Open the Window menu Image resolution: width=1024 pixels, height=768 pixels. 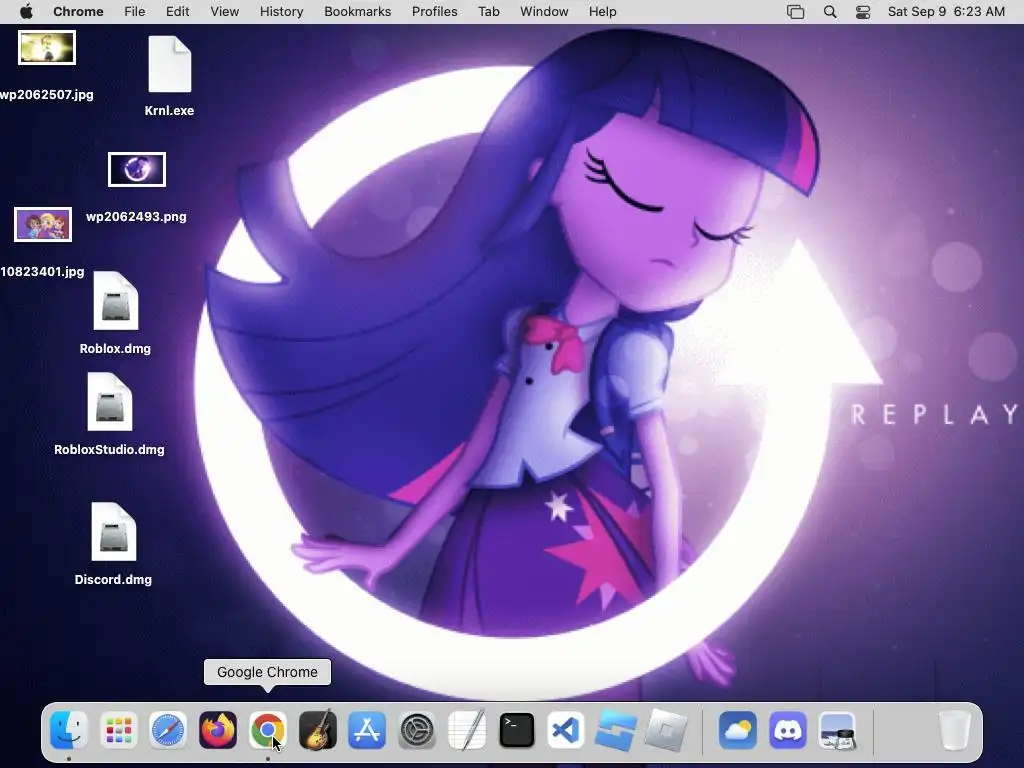544,12
